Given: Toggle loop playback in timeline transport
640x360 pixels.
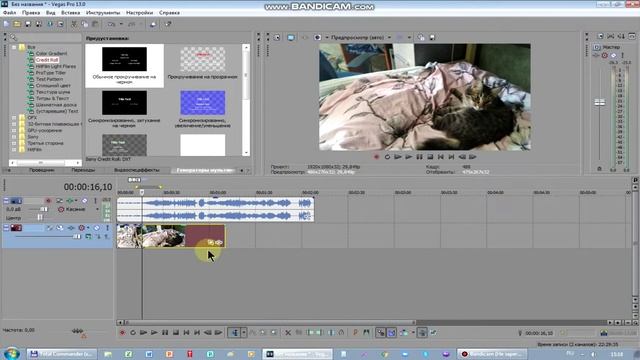Looking at the screenshot, I should click(x=133, y=333).
